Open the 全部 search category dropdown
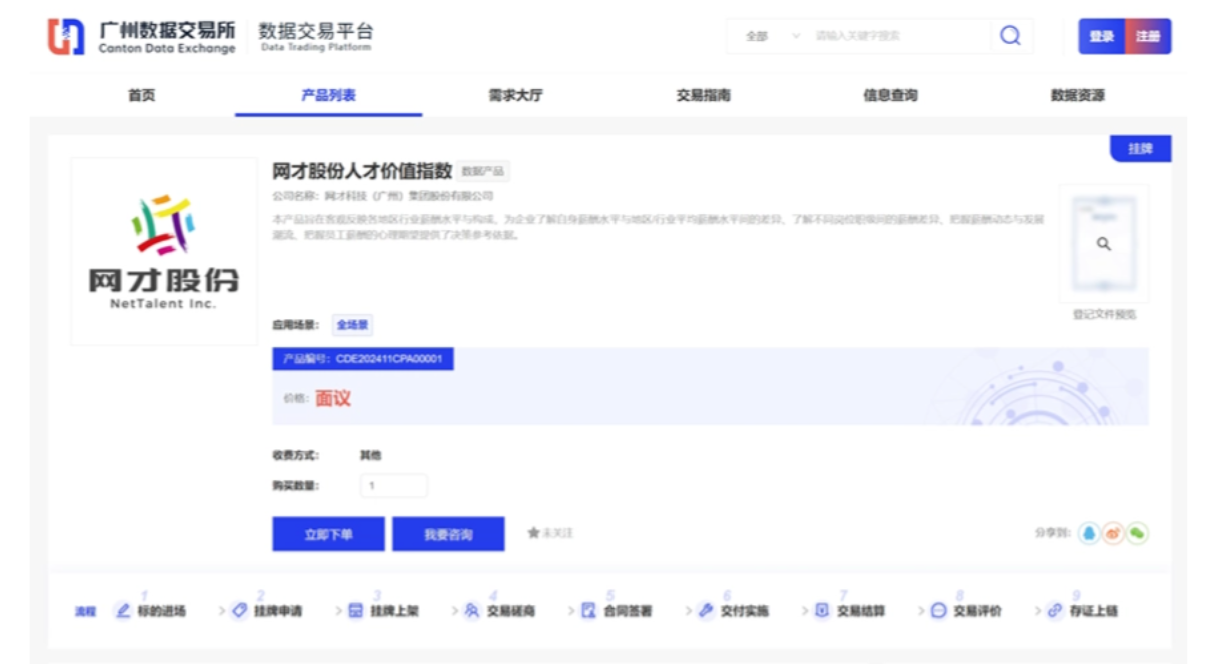 (x=773, y=36)
